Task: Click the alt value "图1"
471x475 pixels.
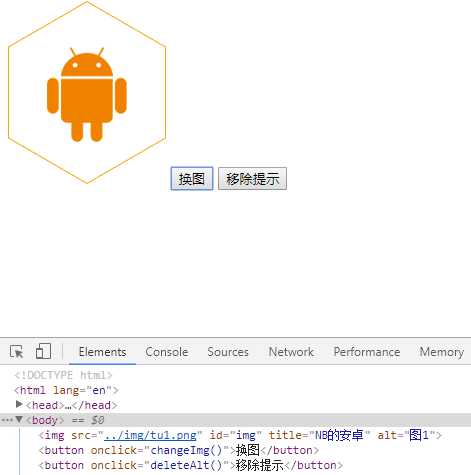Action: pyautogui.click(x=419, y=435)
